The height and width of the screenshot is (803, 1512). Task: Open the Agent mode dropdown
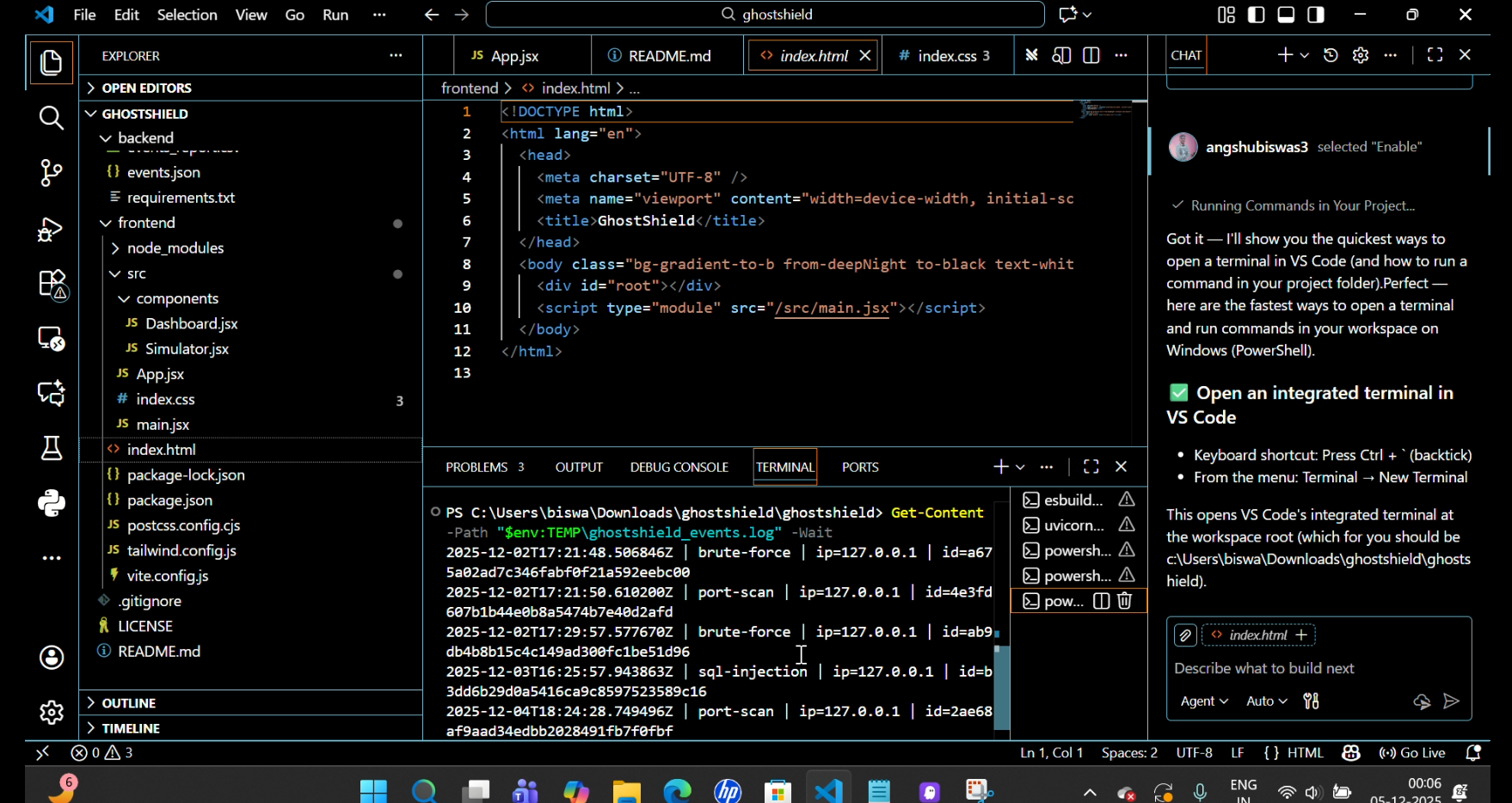(x=1203, y=702)
